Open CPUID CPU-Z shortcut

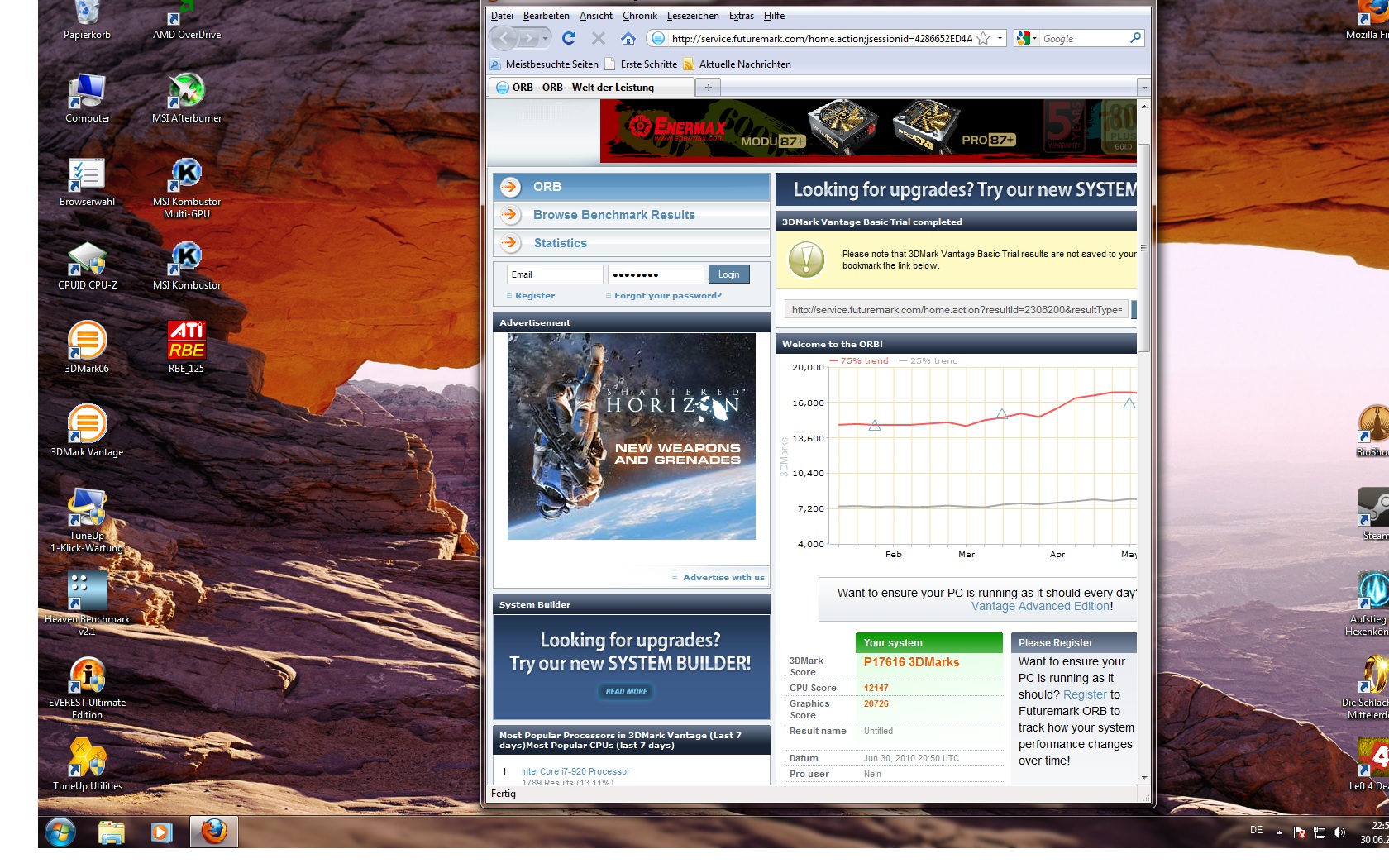pos(87,266)
